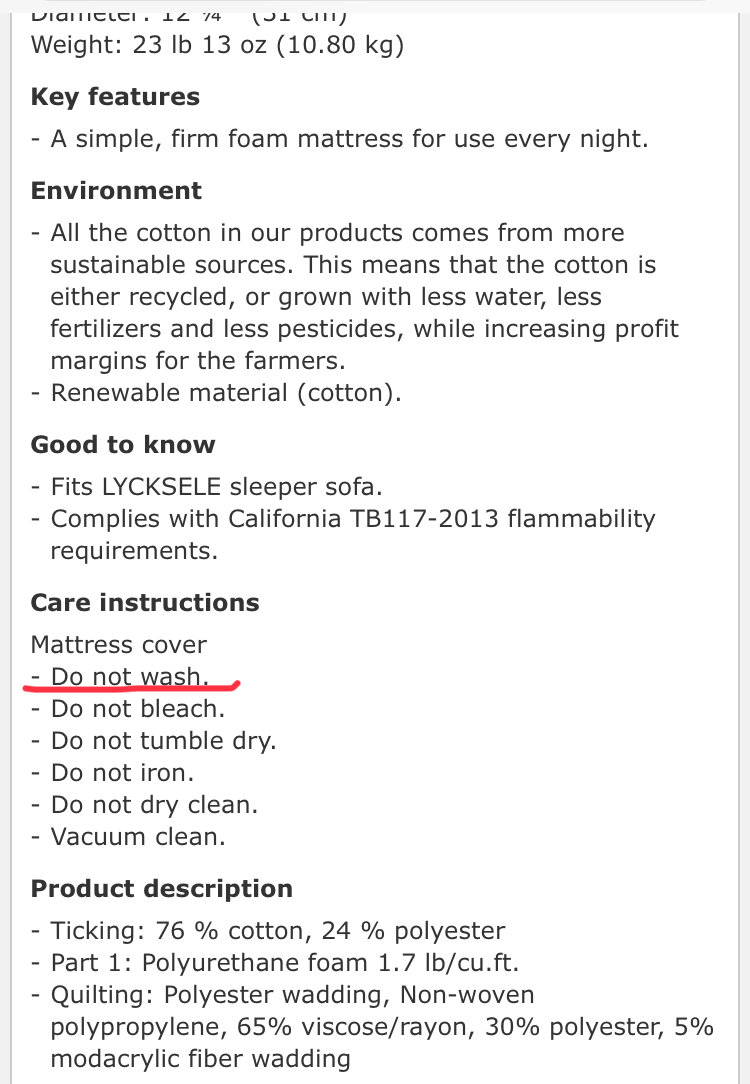Click the Key features heading

pyautogui.click(x=115, y=97)
